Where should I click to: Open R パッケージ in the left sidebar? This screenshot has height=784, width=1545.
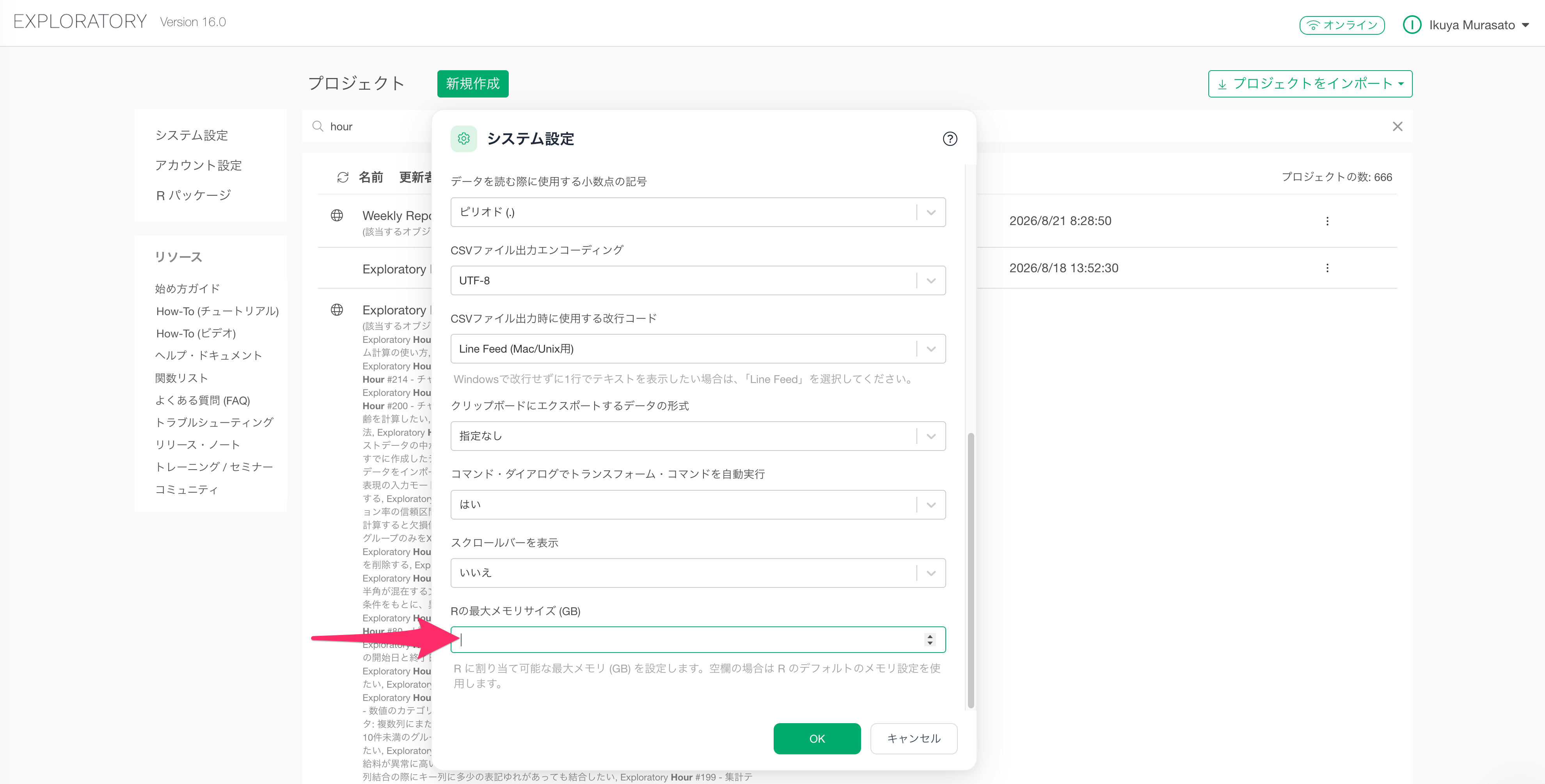193,195
